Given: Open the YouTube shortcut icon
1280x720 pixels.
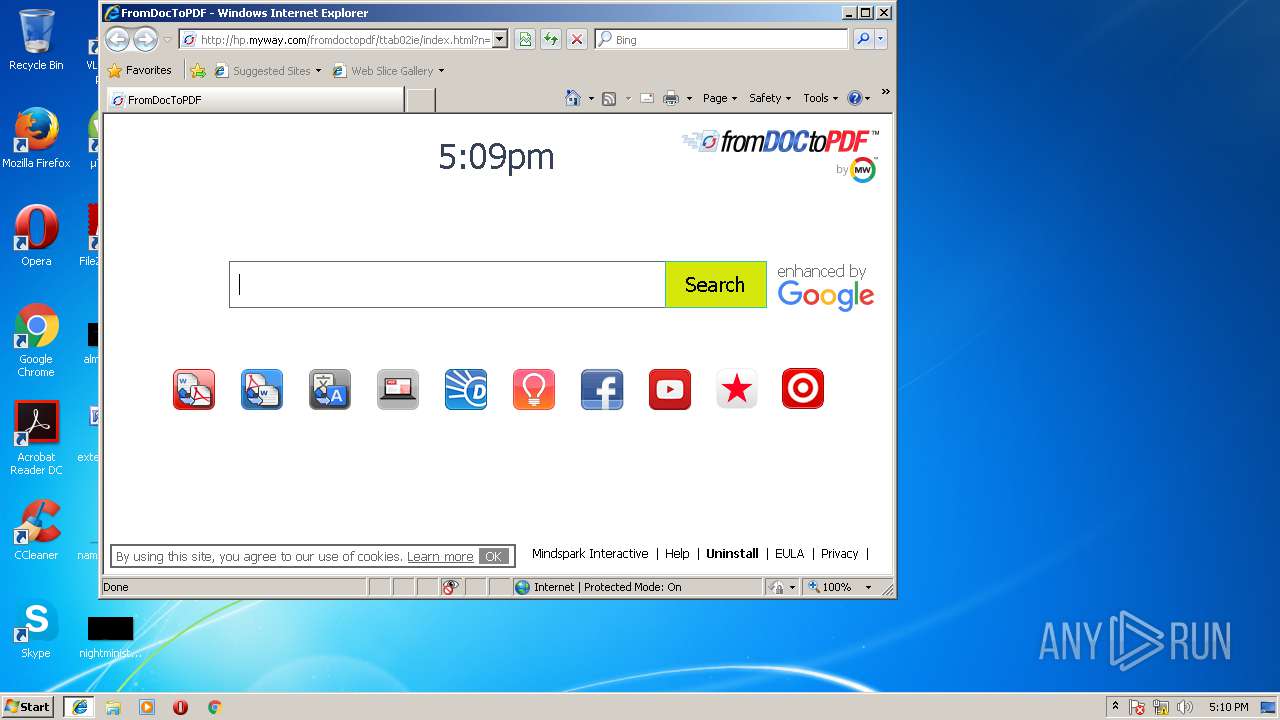Looking at the screenshot, I should [x=670, y=389].
